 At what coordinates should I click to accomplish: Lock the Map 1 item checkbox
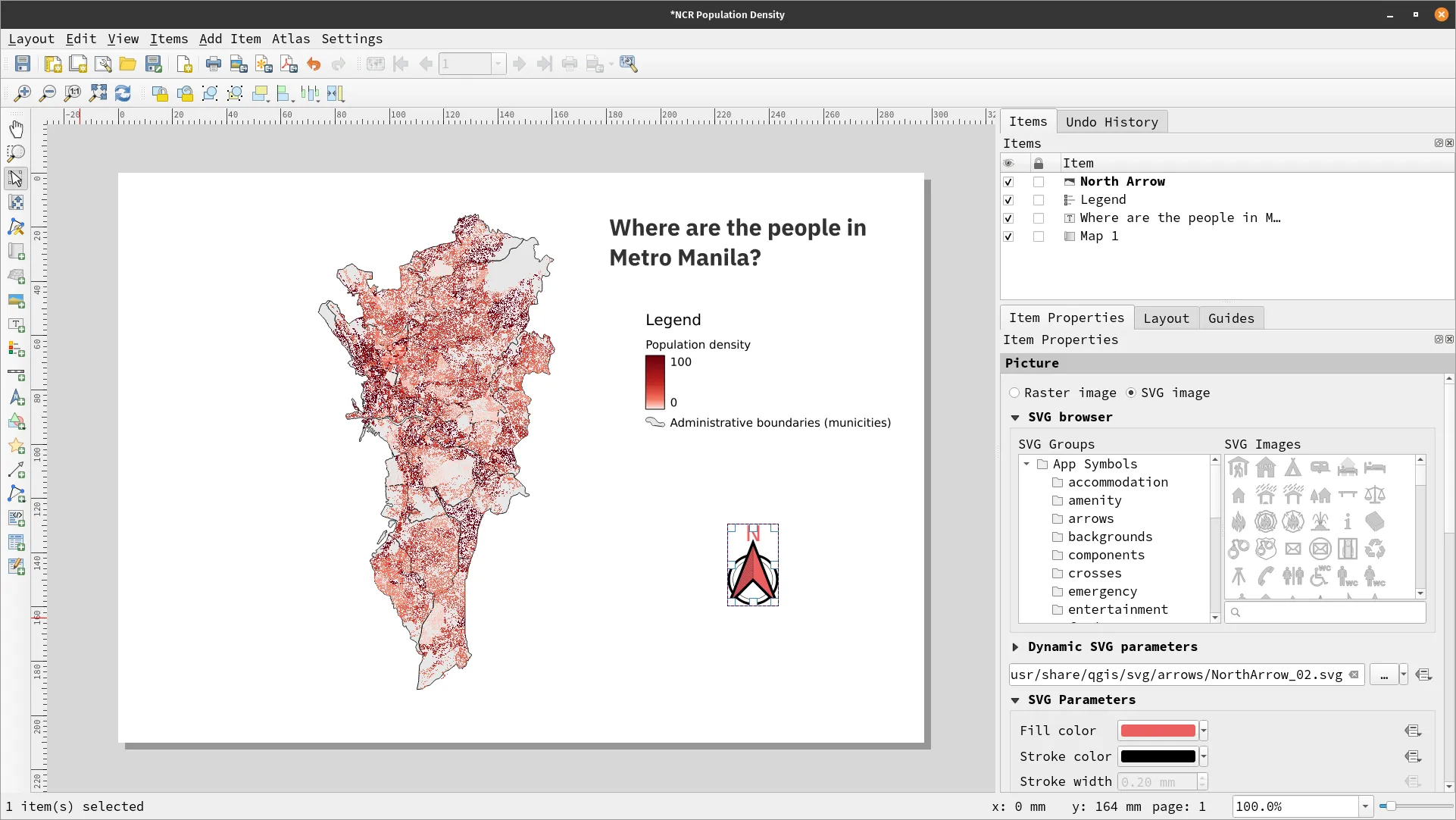tap(1039, 236)
